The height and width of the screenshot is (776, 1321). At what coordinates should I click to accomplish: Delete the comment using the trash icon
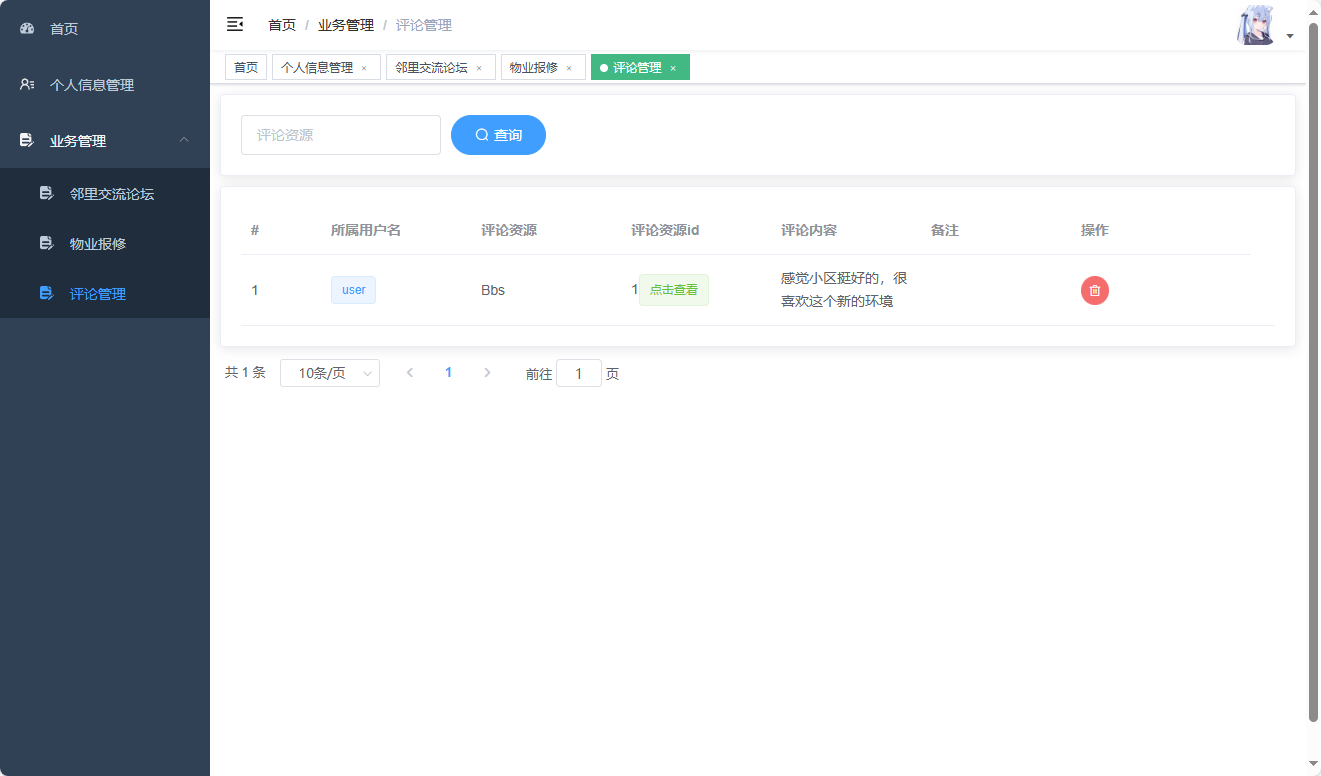(x=1095, y=290)
